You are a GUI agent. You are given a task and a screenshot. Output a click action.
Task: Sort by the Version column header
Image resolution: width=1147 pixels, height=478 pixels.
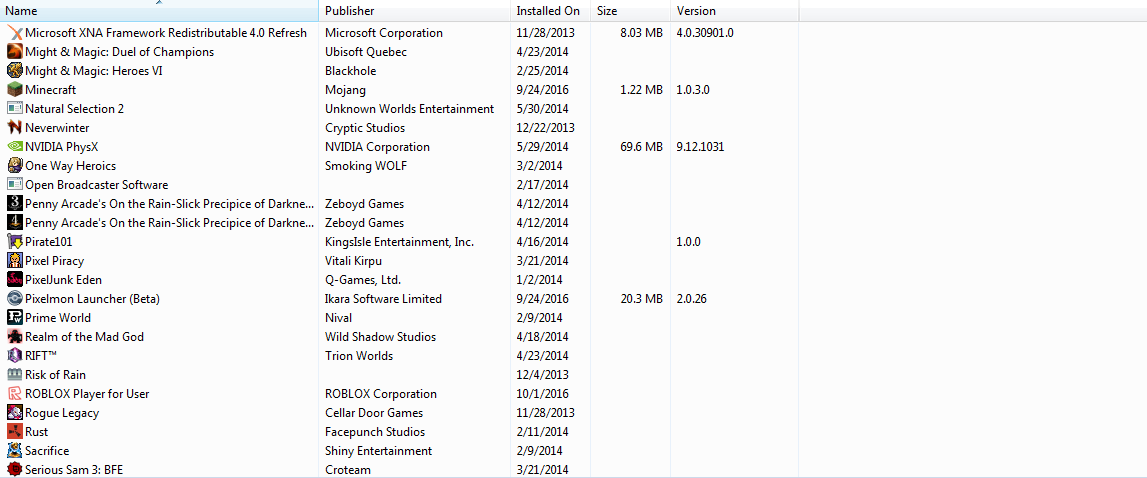coord(735,11)
